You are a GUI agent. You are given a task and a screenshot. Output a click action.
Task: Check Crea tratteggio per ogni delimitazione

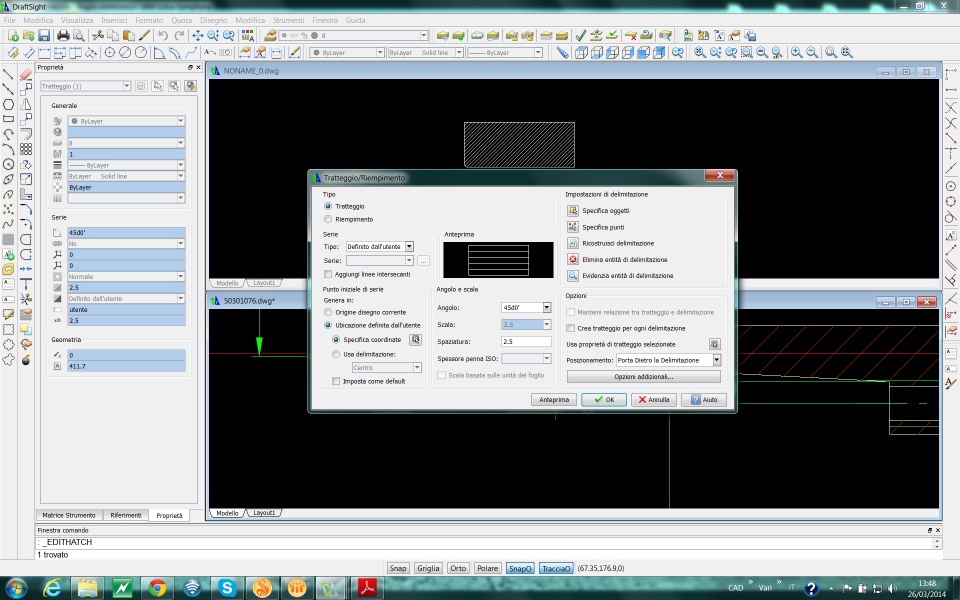pyautogui.click(x=571, y=328)
